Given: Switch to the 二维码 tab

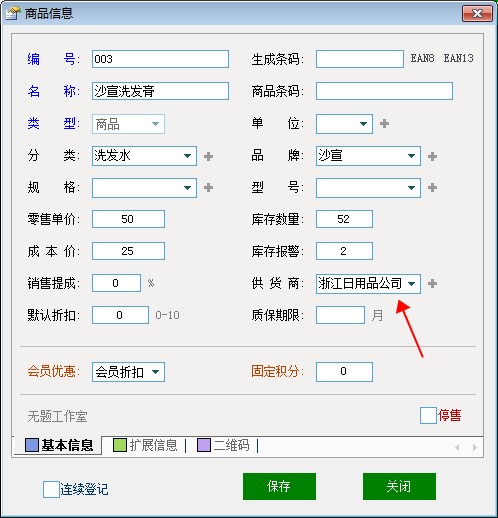Looking at the screenshot, I should click(223, 445).
